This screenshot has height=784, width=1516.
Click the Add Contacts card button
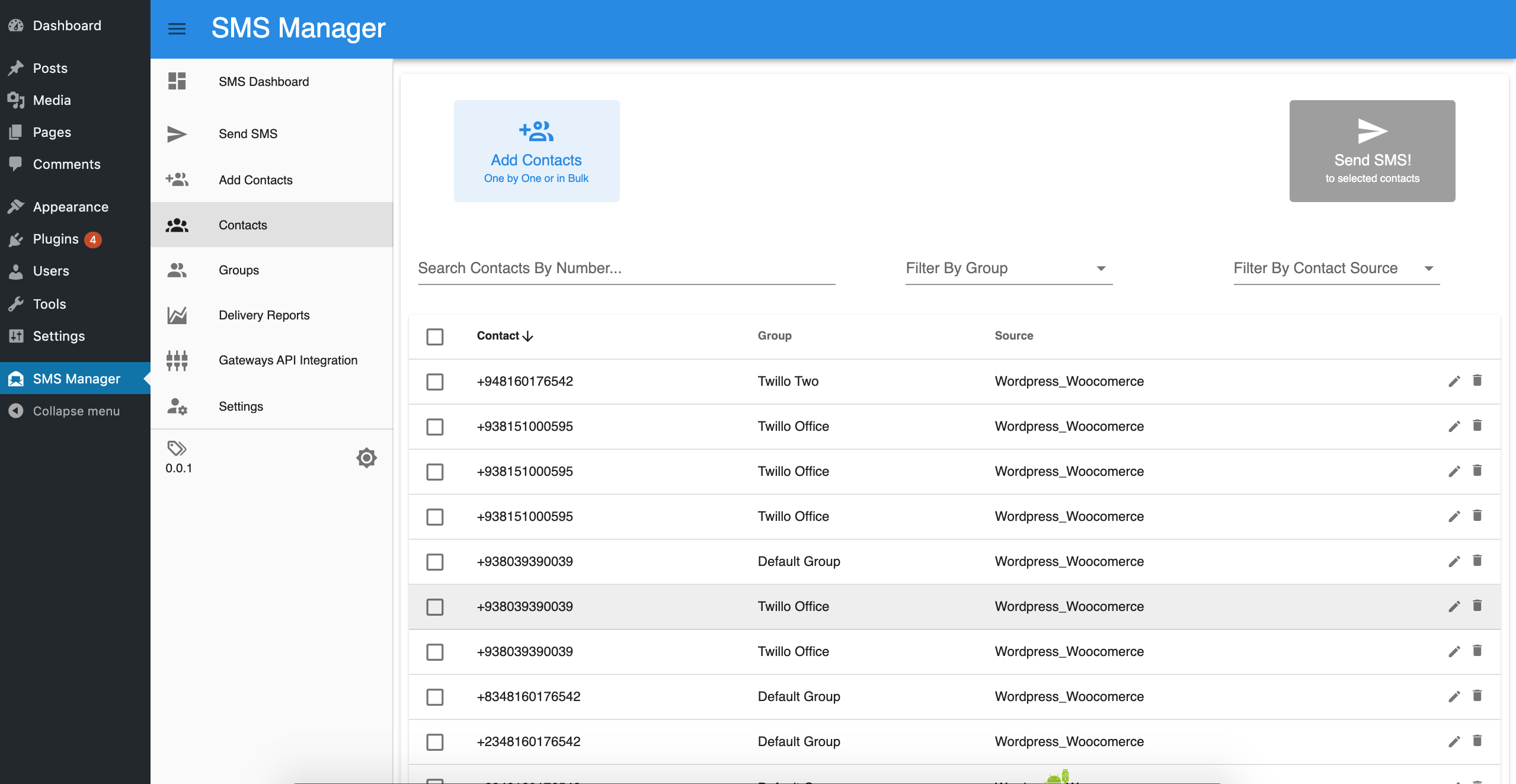click(x=536, y=151)
